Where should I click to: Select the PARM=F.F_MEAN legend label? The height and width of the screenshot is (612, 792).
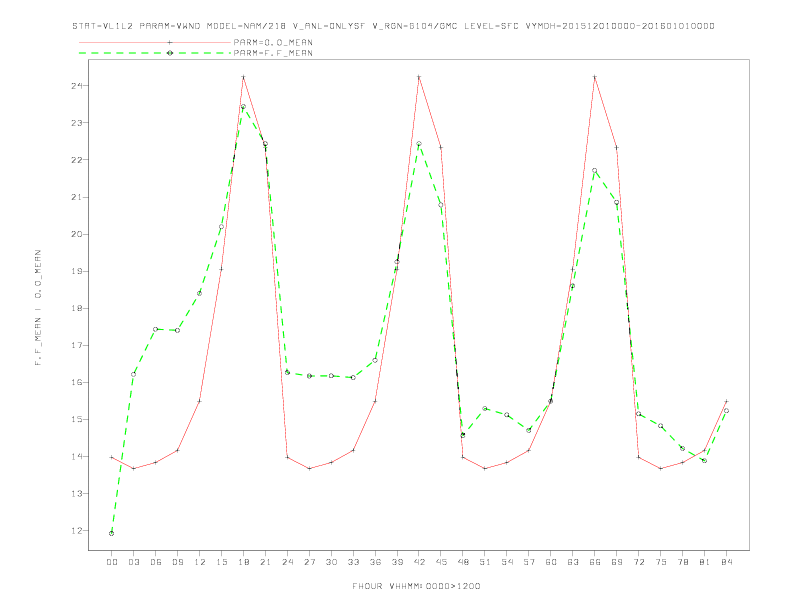click(x=273, y=53)
